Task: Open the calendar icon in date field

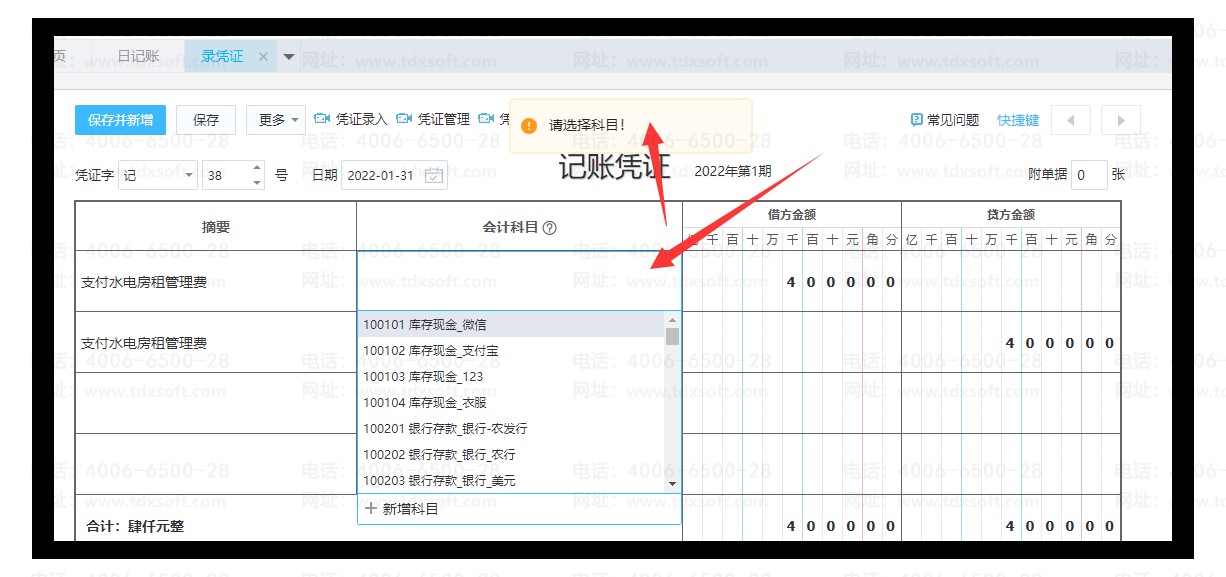Action: pyautogui.click(x=434, y=175)
